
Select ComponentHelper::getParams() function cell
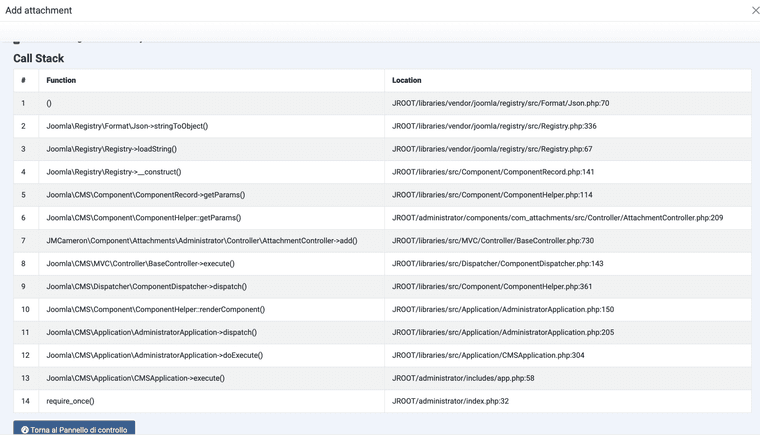(212, 218)
